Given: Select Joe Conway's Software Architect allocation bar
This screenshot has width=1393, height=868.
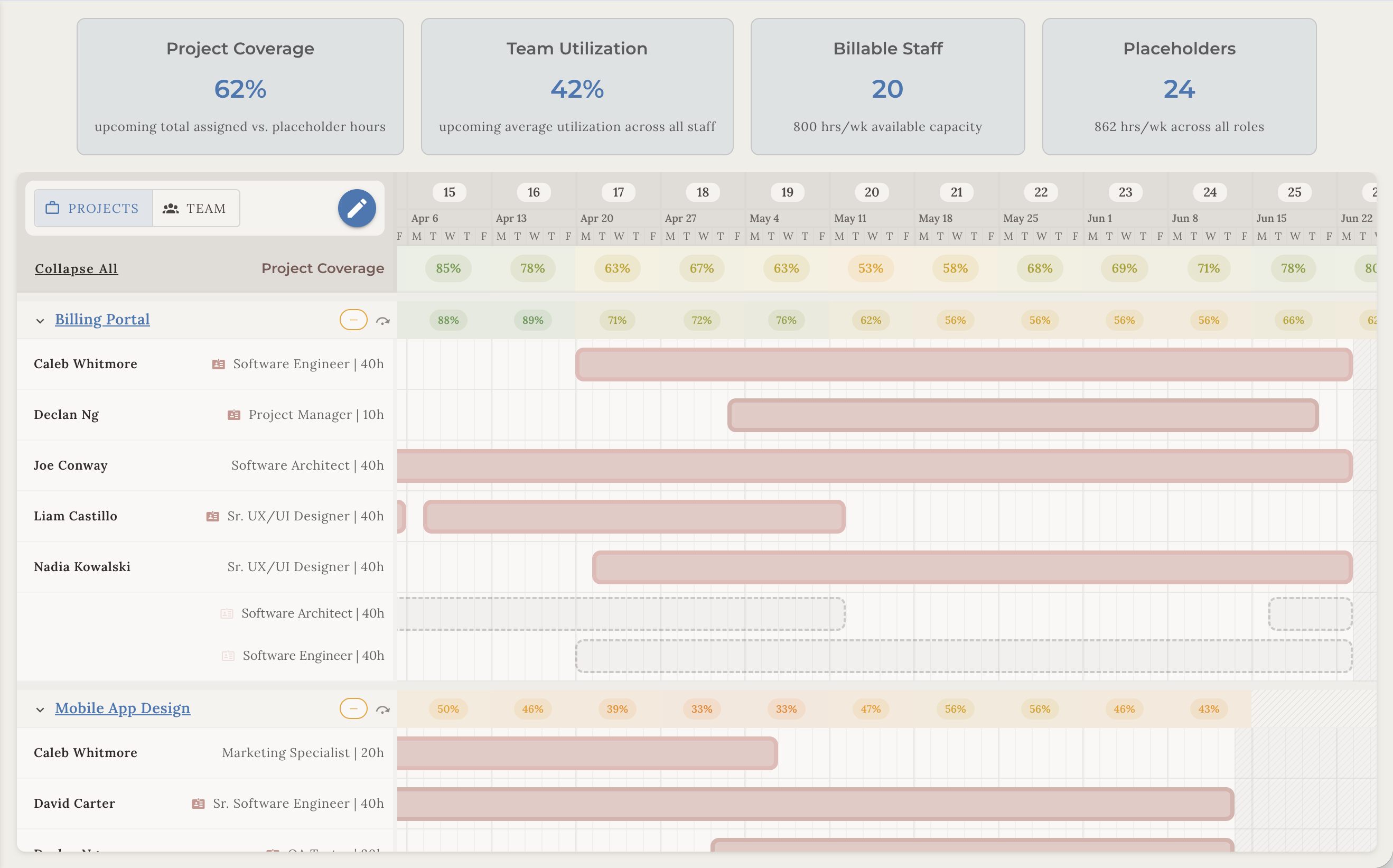Looking at the screenshot, I should coord(875,465).
